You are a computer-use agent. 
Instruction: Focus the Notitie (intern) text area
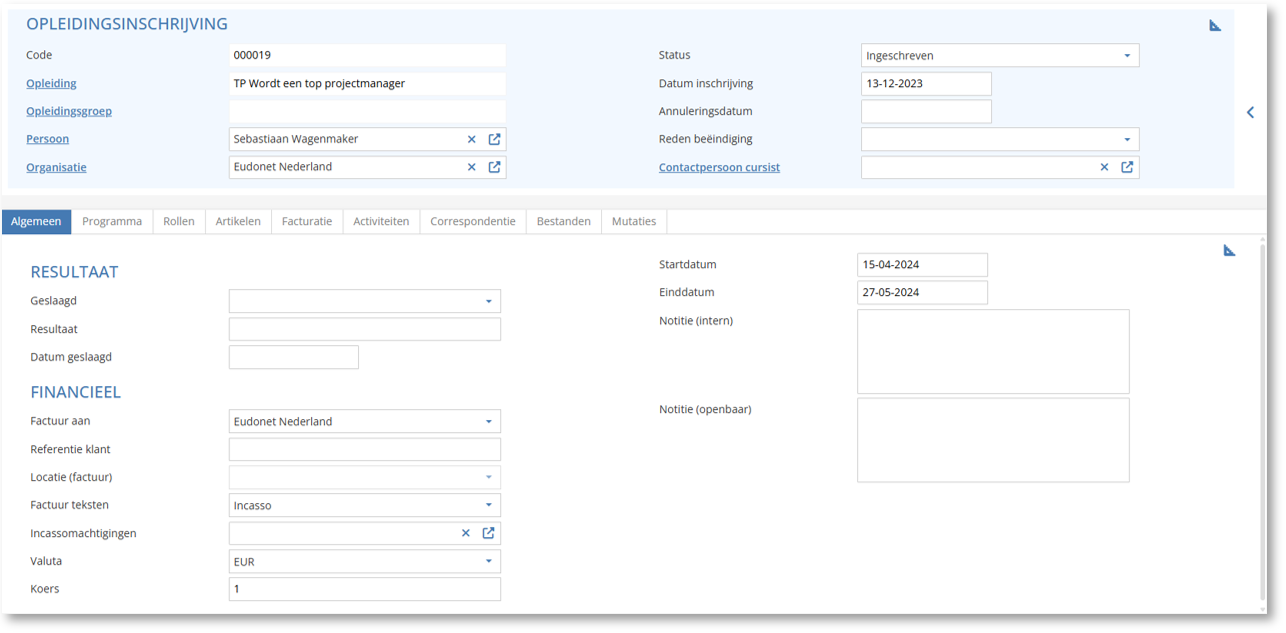(993, 351)
